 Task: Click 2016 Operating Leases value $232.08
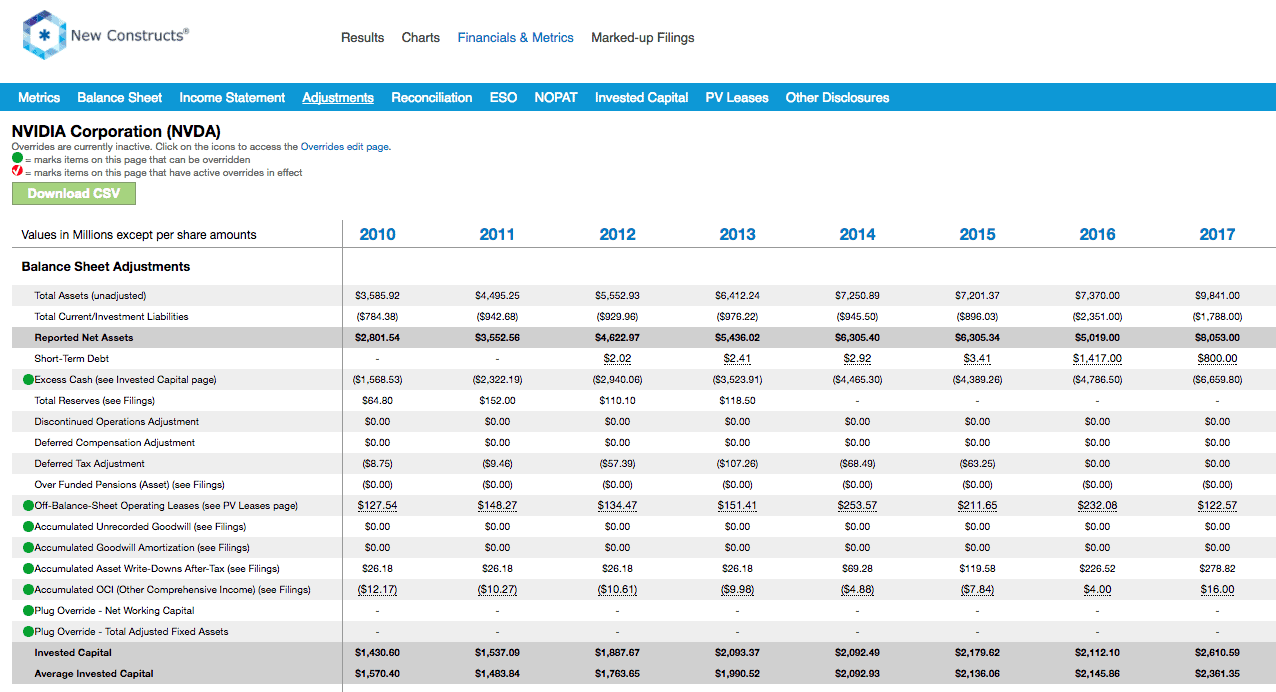tap(1097, 506)
